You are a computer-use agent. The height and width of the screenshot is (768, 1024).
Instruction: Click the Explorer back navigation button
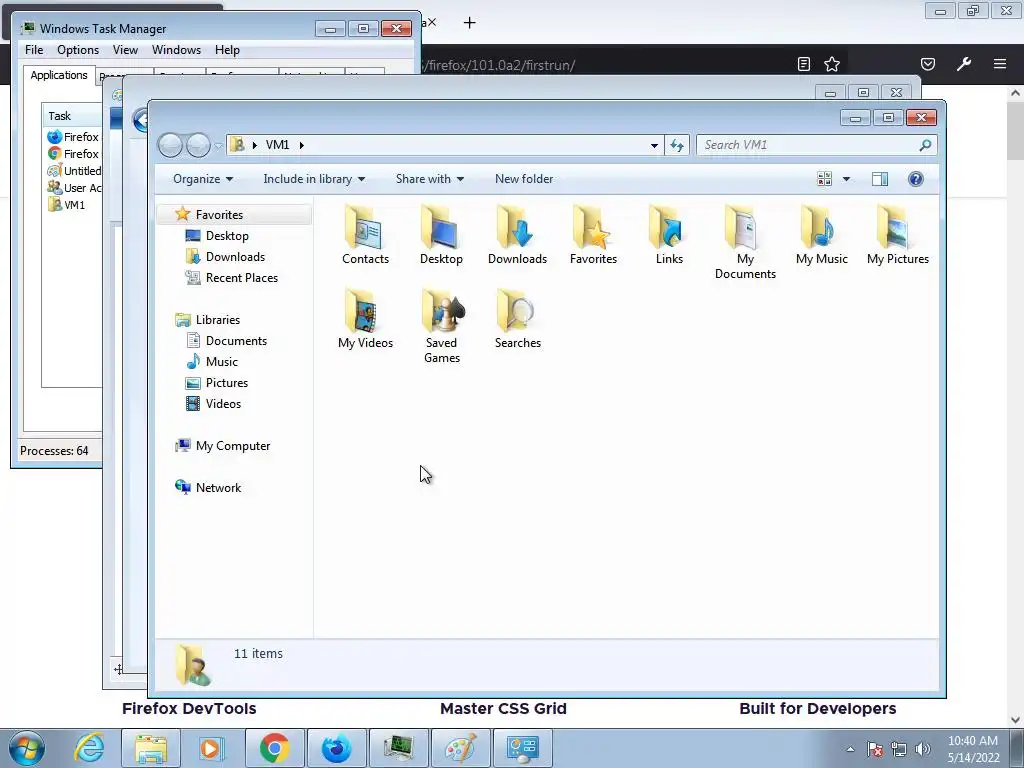point(170,145)
